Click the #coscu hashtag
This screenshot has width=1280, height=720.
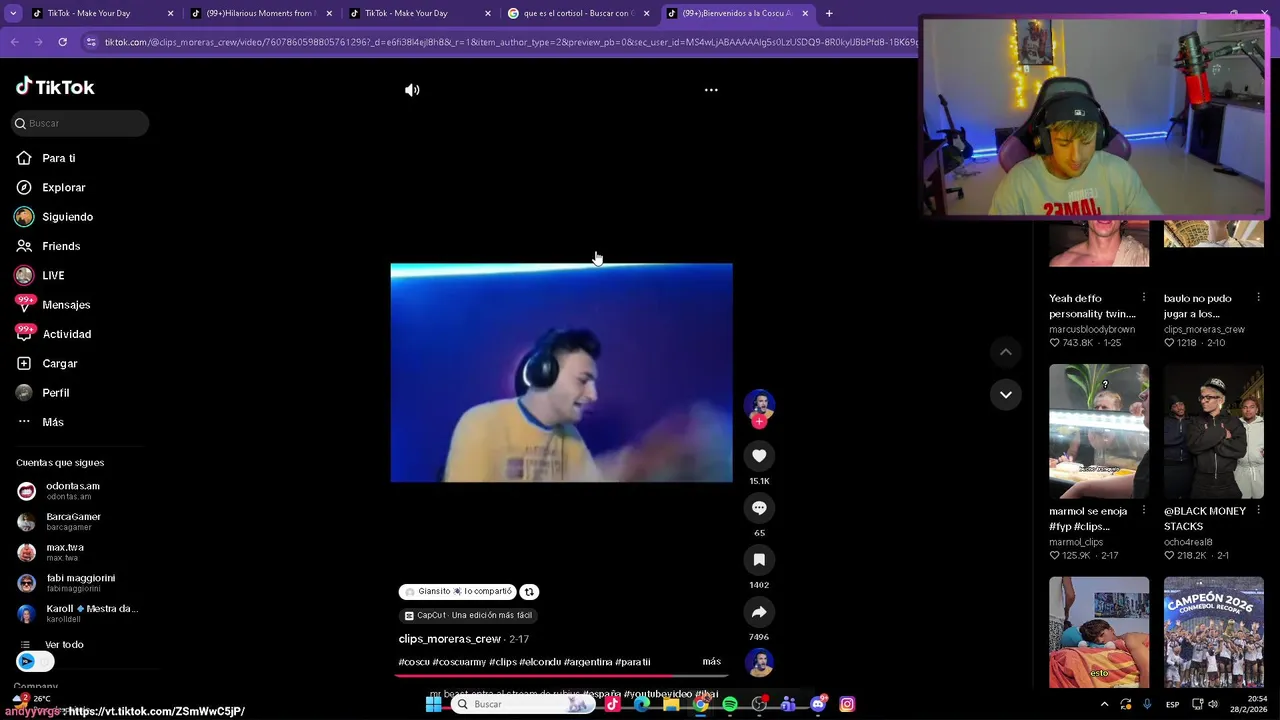[x=414, y=662]
